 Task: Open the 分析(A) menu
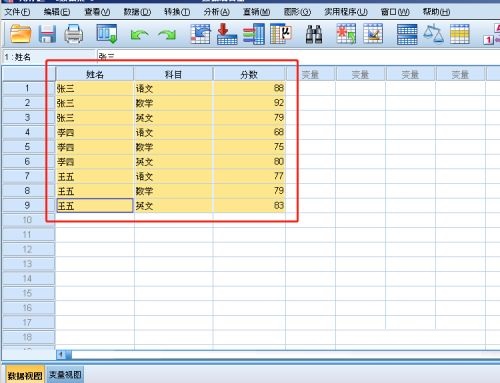[217, 12]
